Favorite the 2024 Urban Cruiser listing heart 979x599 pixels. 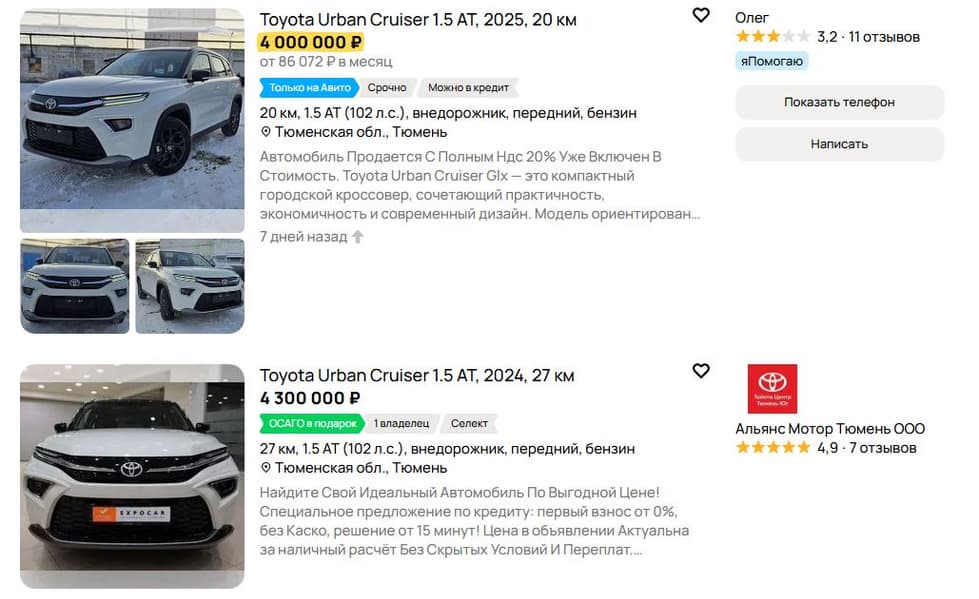pos(701,371)
